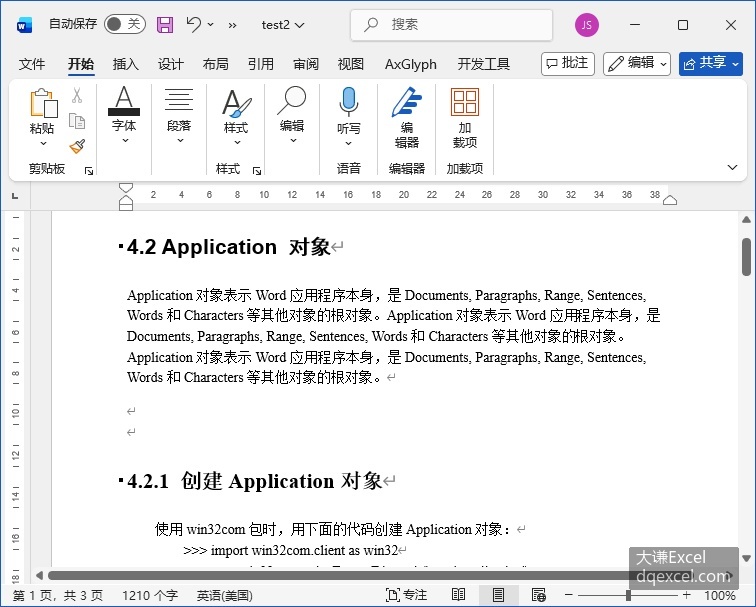Click the zoom out minus button

[569, 595]
